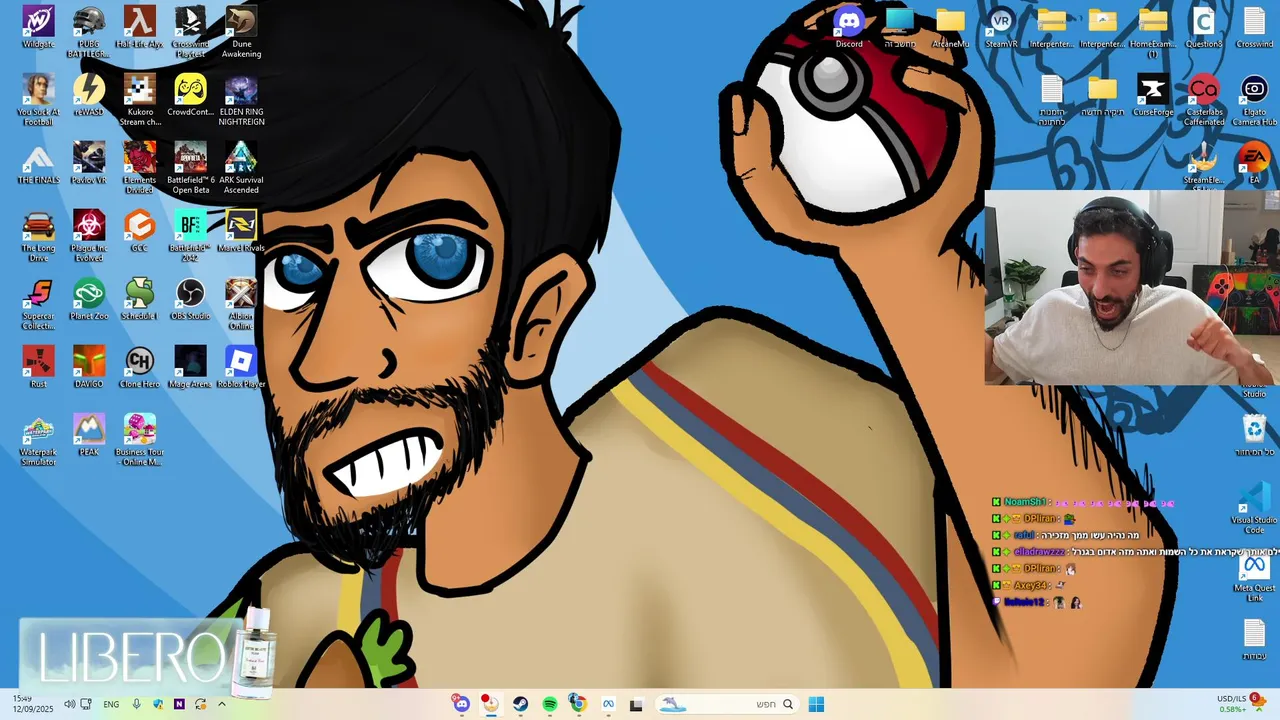This screenshot has height=720, width=1280.
Task: Select the Elgato Camera Hub icon
Action: pyautogui.click(x=1254, y=99)
